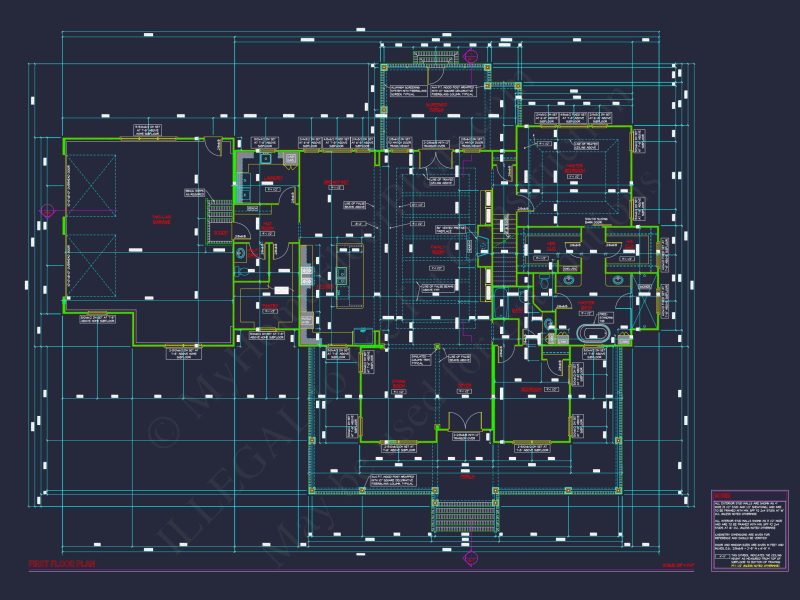Select the kitchen island outline
Screen dimensions: 800x600
(x=351, y=276)
